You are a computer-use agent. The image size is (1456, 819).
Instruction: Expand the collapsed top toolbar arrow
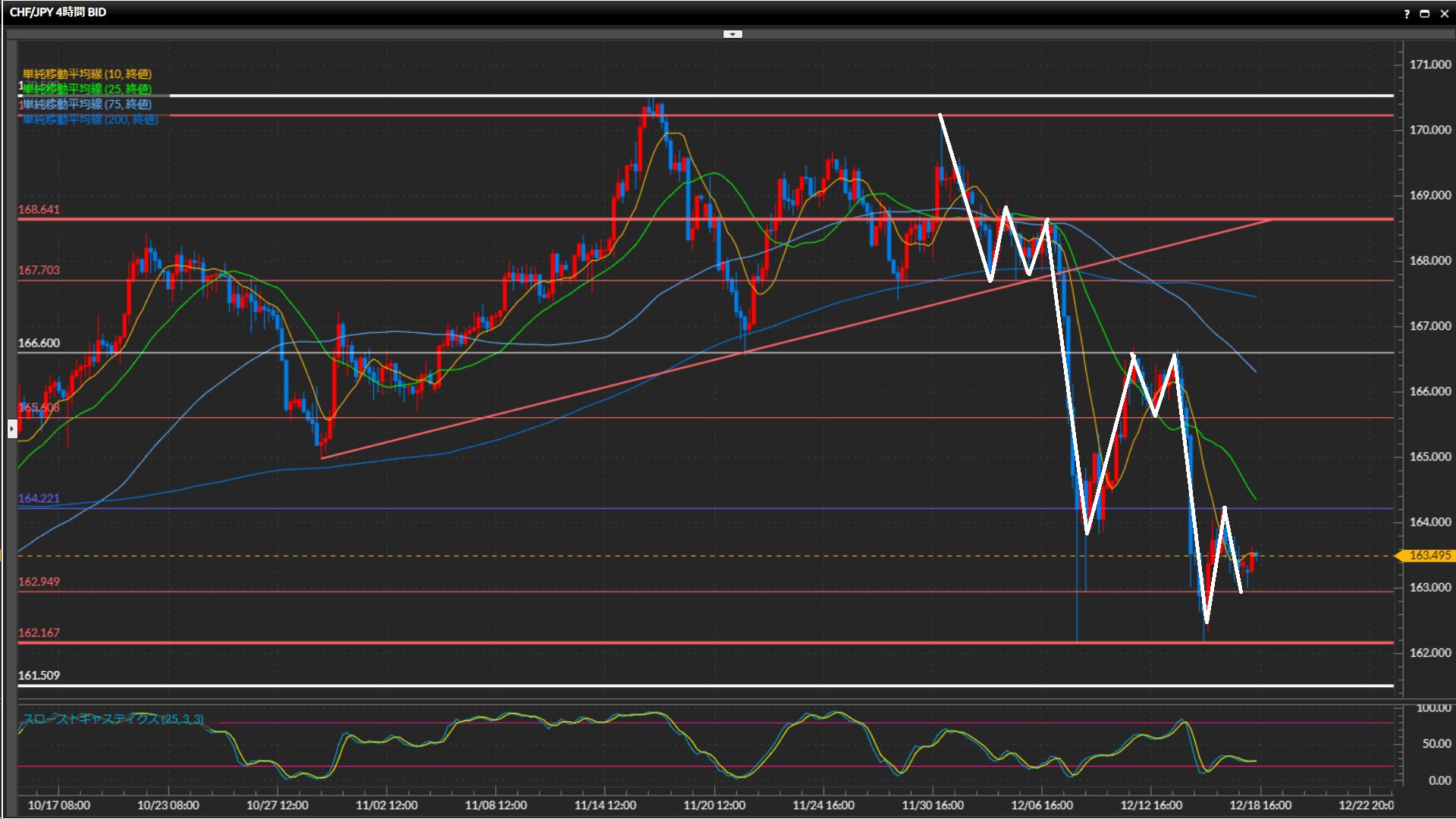coord(733,34)
